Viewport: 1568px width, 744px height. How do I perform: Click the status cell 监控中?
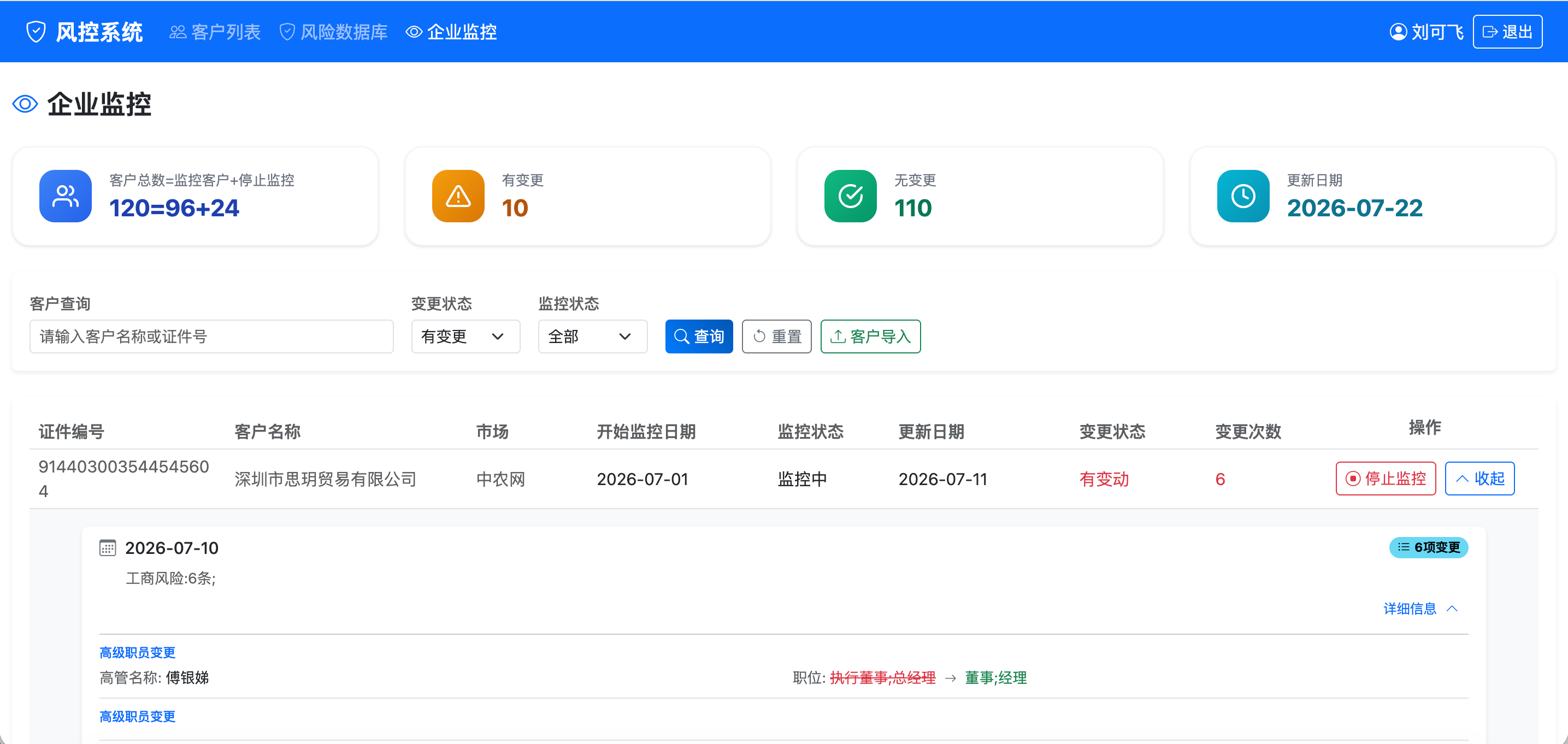802,479
